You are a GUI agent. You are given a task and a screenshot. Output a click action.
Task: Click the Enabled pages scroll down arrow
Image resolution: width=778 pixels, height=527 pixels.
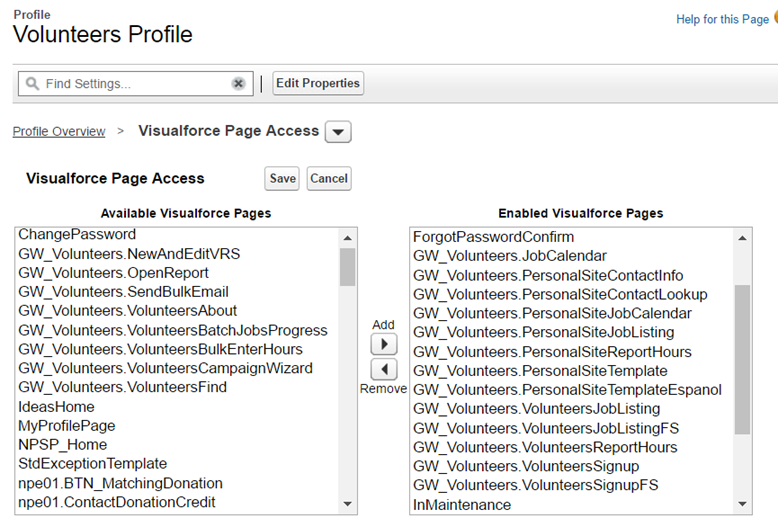pos(742,504)
